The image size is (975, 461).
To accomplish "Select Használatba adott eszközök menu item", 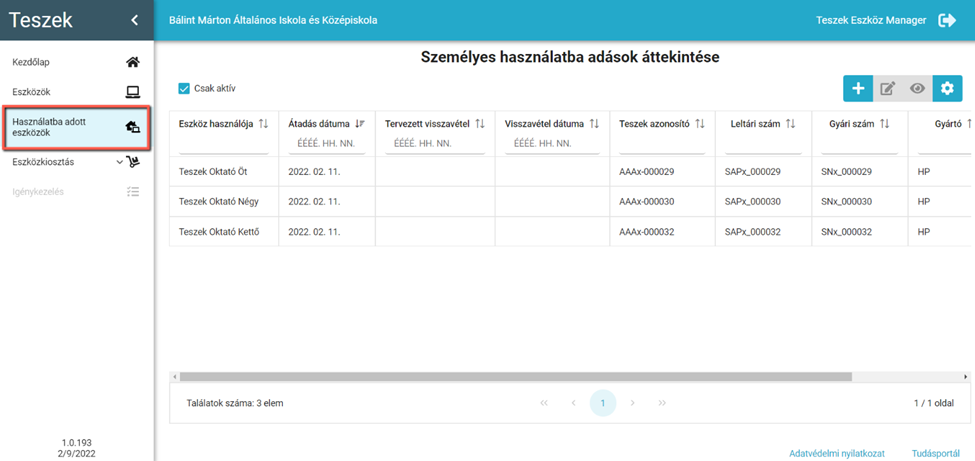I will (76, 128).
